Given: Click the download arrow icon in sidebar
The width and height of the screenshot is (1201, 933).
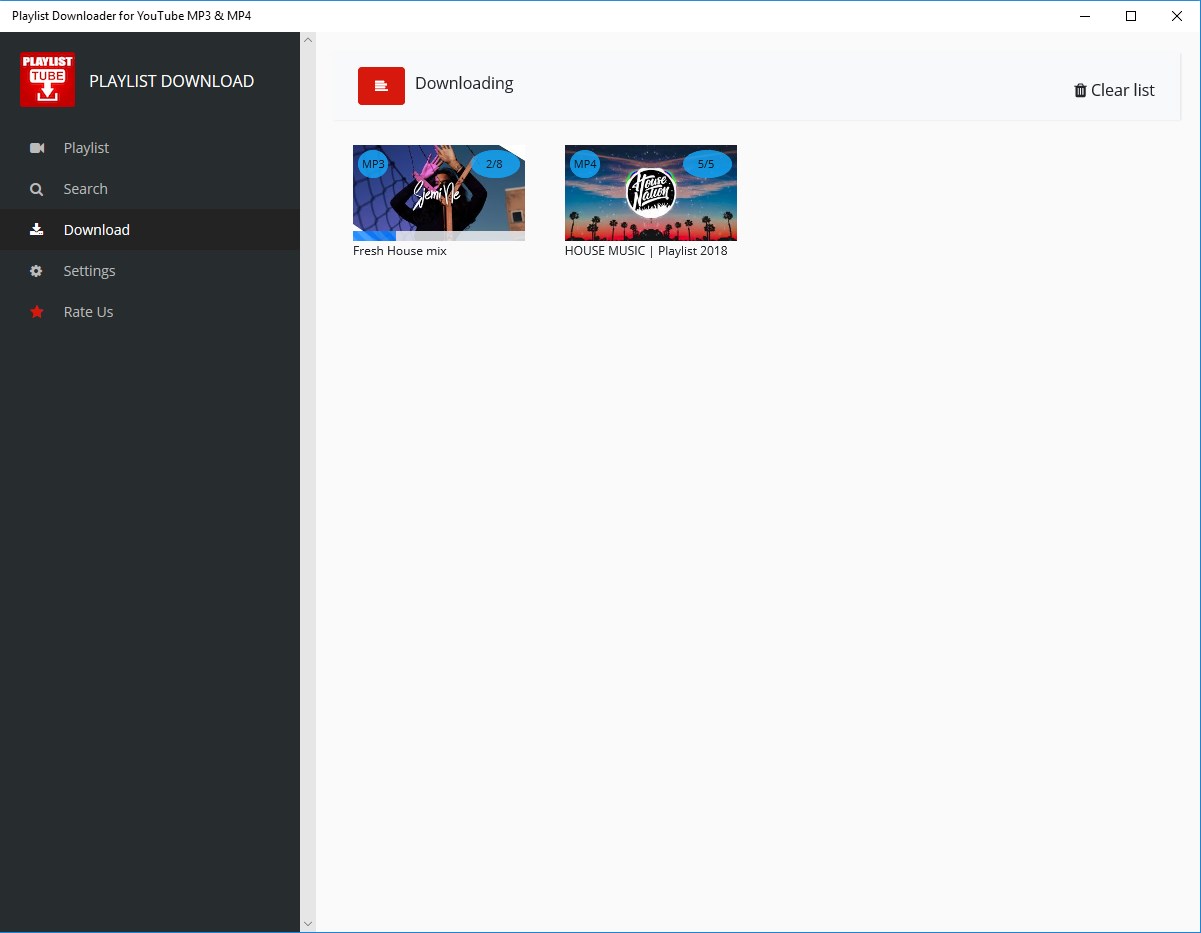Looking at the screenshot, I should point(37,230).
